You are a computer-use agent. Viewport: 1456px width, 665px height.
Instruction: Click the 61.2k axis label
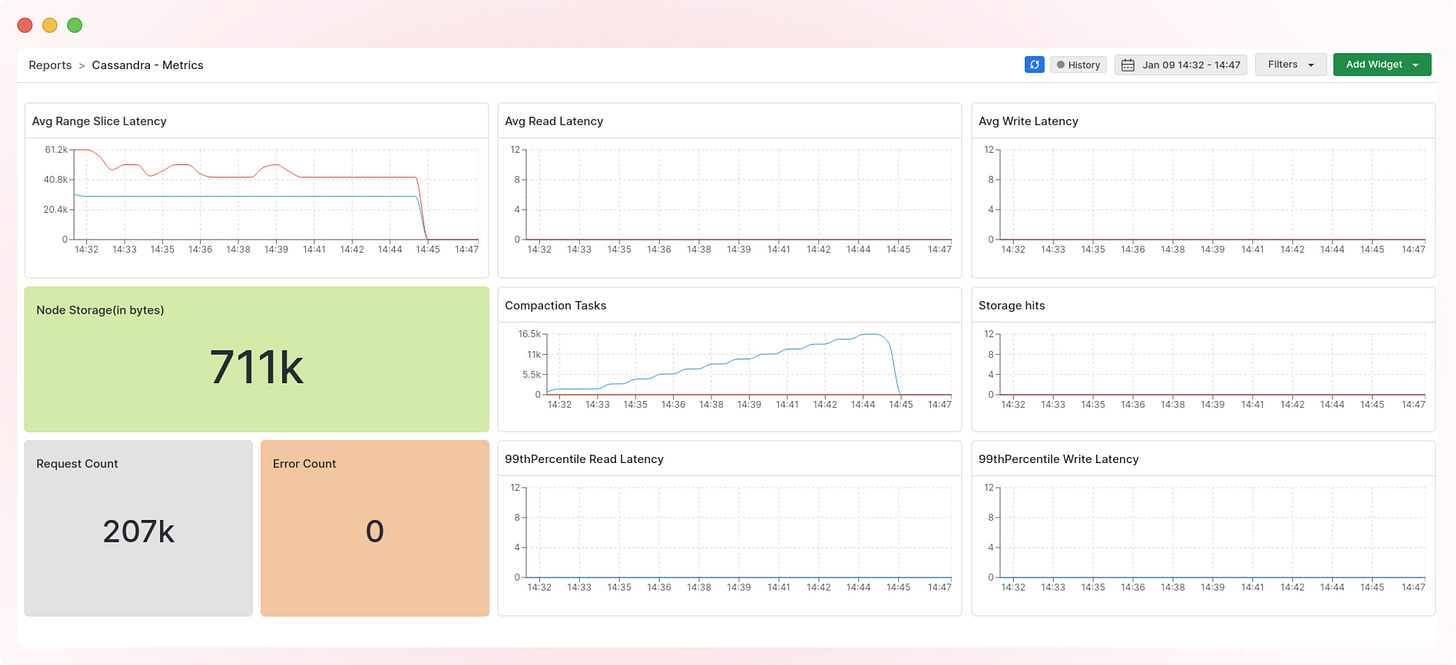[56, 149]
